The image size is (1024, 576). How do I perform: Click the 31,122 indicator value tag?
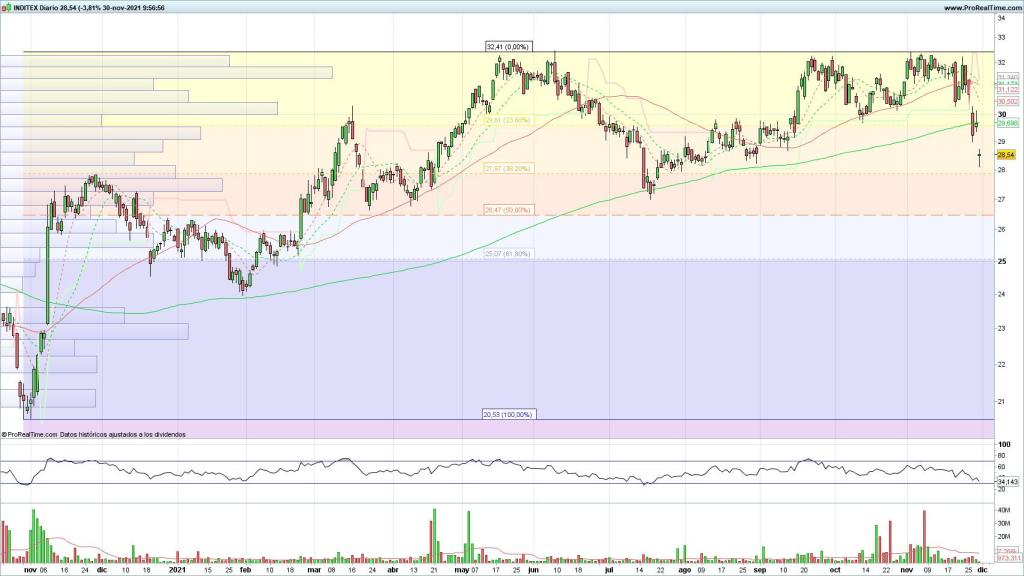click(1005, 90)
